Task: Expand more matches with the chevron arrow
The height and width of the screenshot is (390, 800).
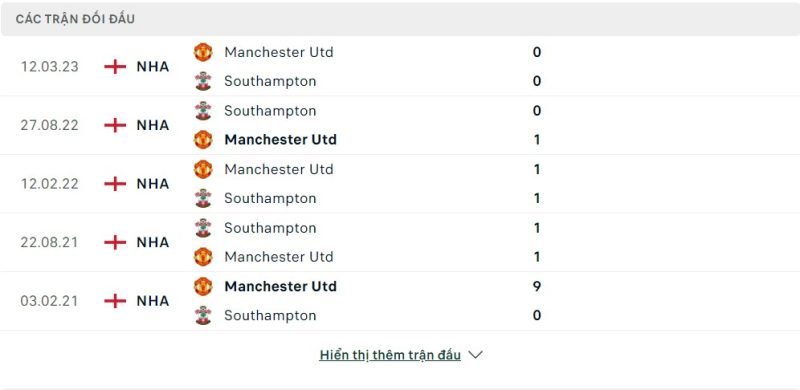Action: tap(475, 355)
